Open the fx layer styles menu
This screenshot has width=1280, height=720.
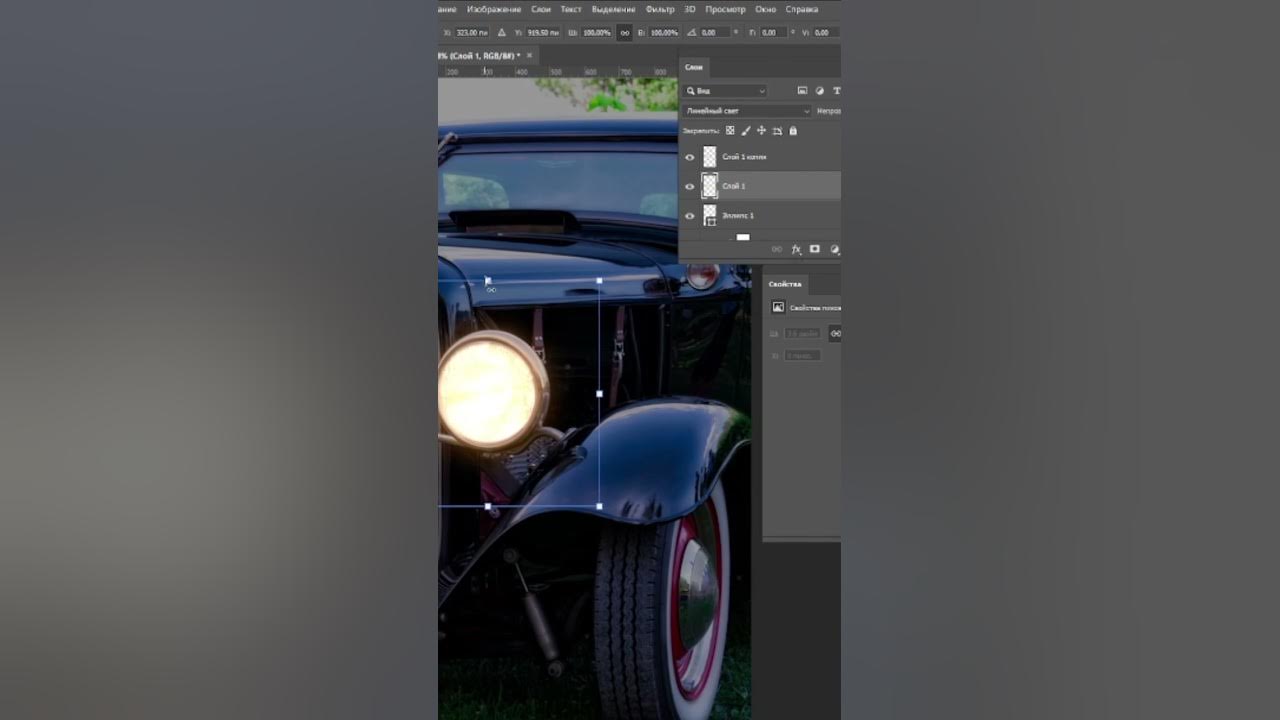(x=796, y=249)
